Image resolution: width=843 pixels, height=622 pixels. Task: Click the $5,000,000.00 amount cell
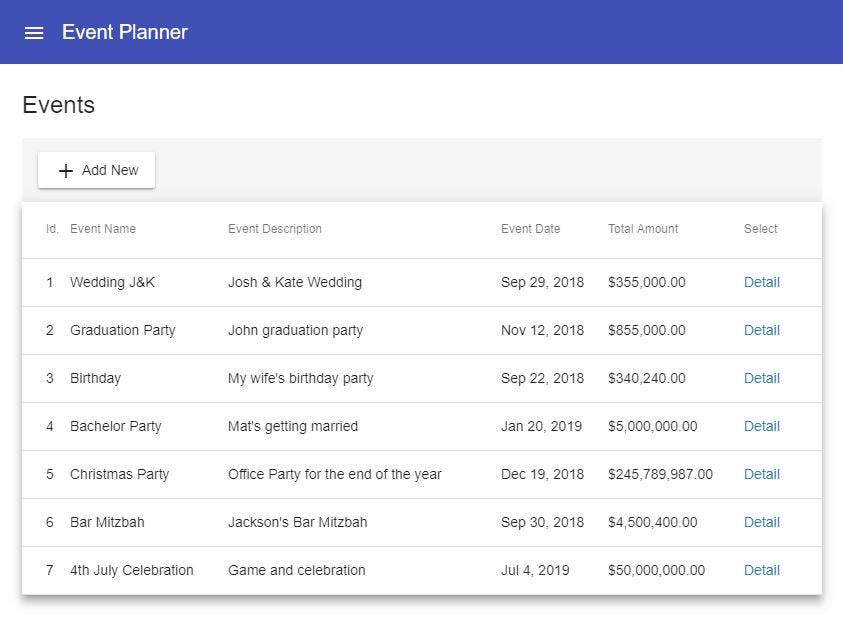(x=652, y=426)
